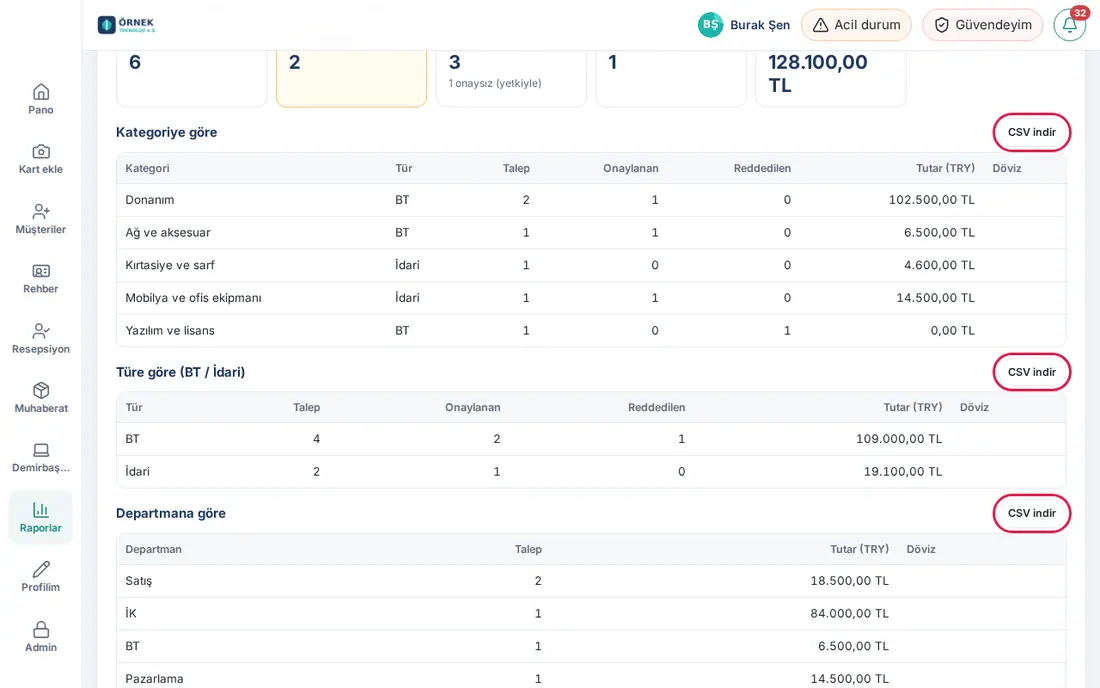Click the Onaylanan header in Kategoriye göre

pos(631,168)
